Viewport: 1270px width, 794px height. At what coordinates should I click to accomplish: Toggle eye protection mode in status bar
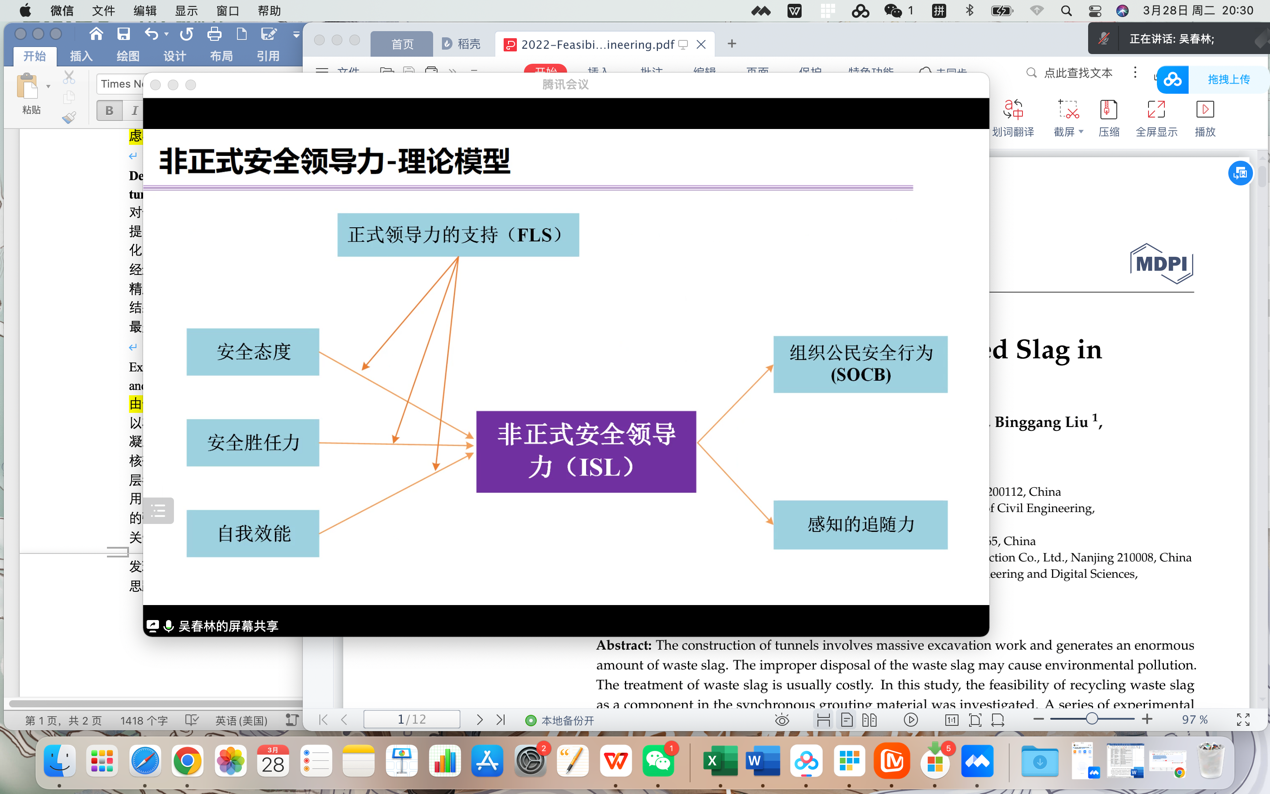(782, 720)
